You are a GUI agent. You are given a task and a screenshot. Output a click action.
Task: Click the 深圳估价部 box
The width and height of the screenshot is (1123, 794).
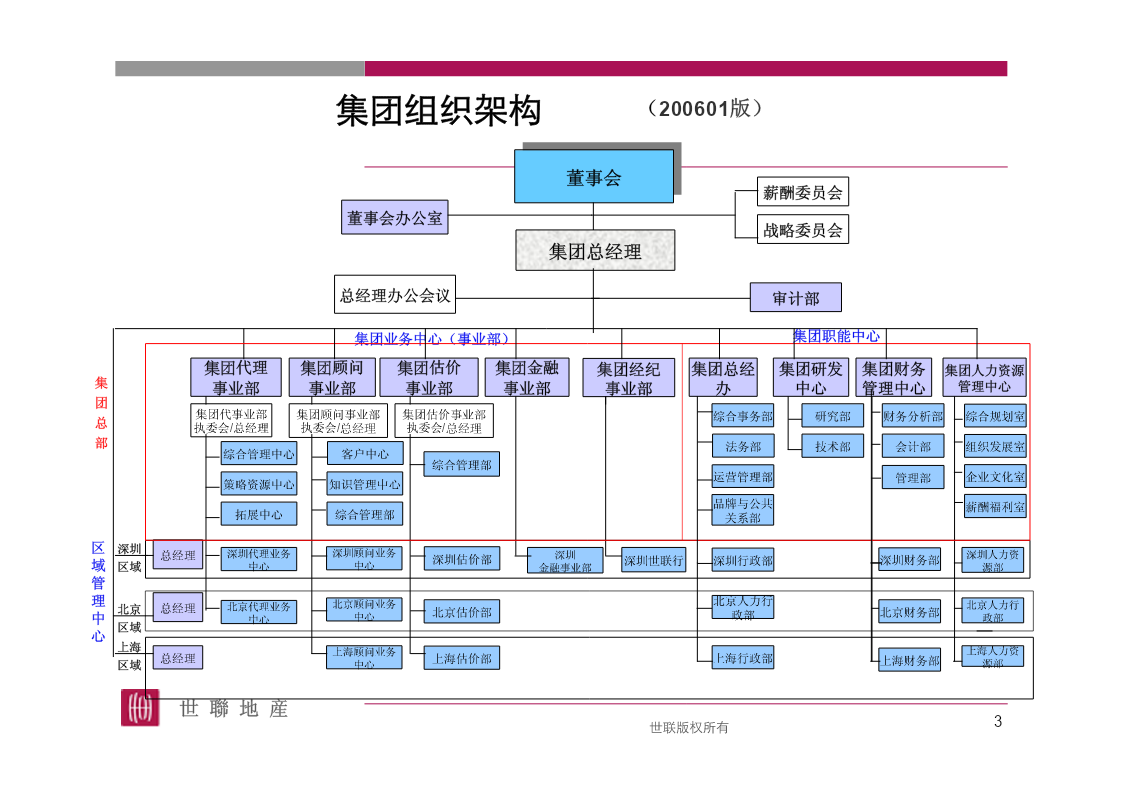[x=461, y=559]
